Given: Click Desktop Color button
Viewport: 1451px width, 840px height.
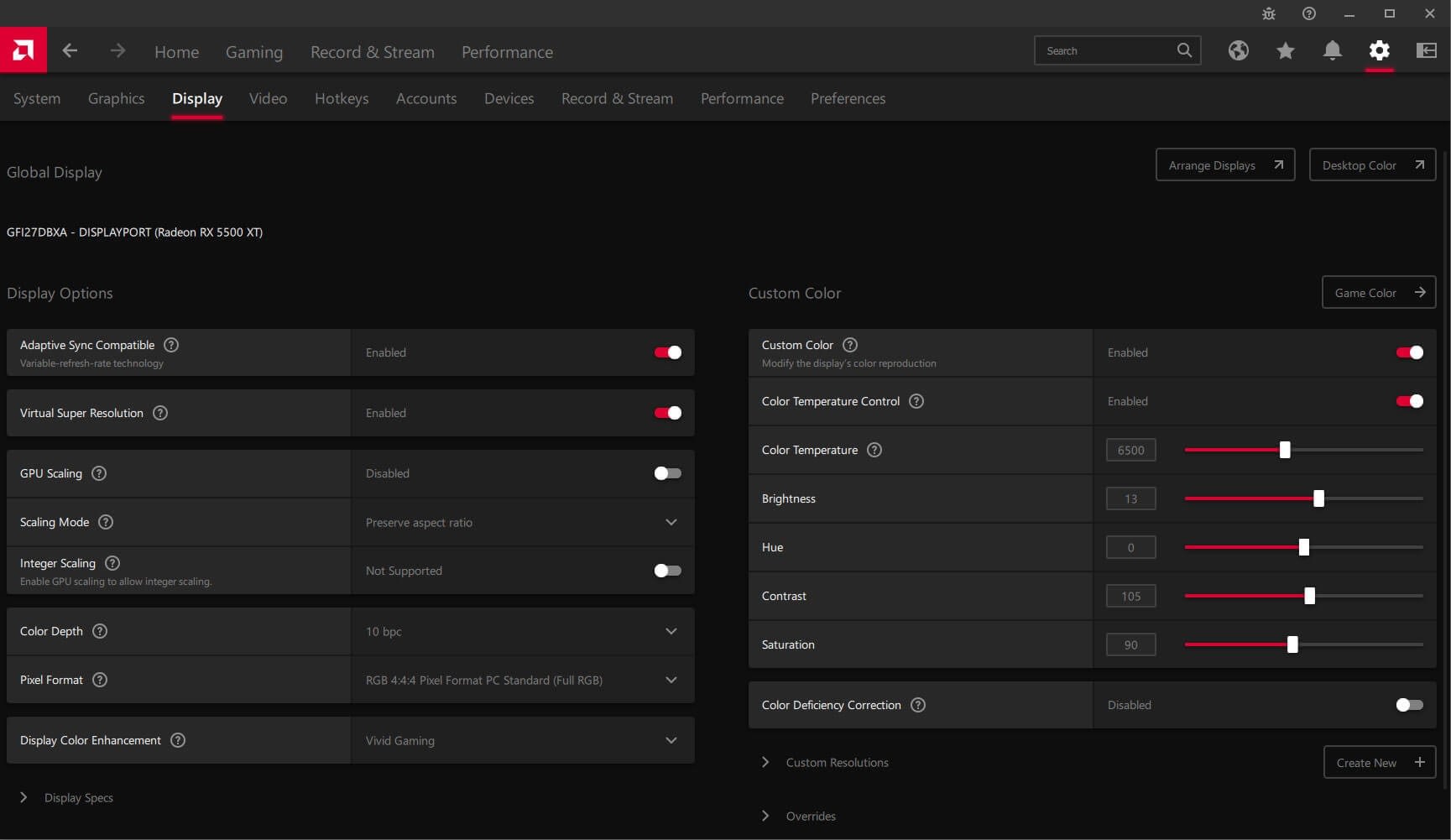Looking at the screenshot, I should [x=1373, y=164].
